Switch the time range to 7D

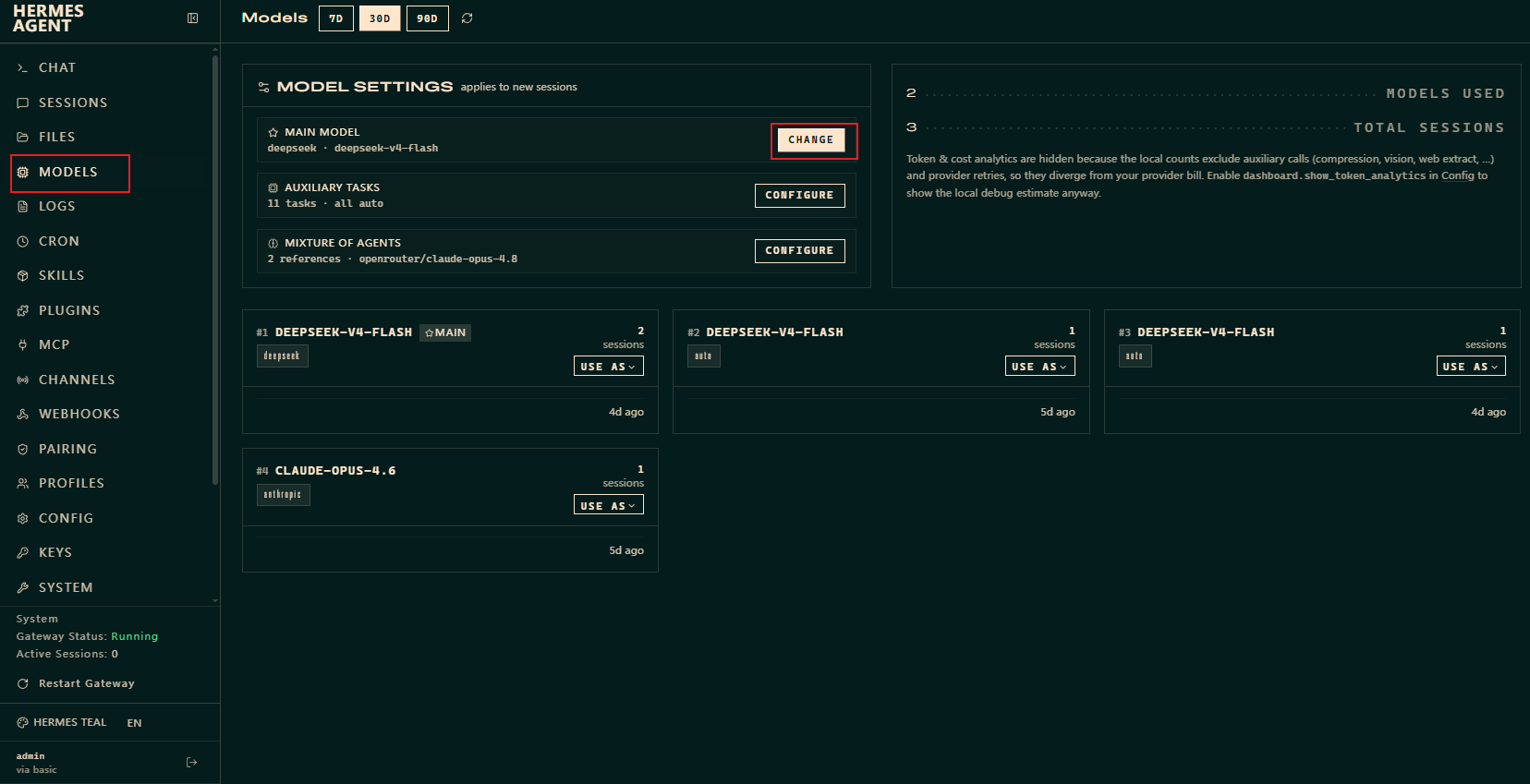coord(336,18)
